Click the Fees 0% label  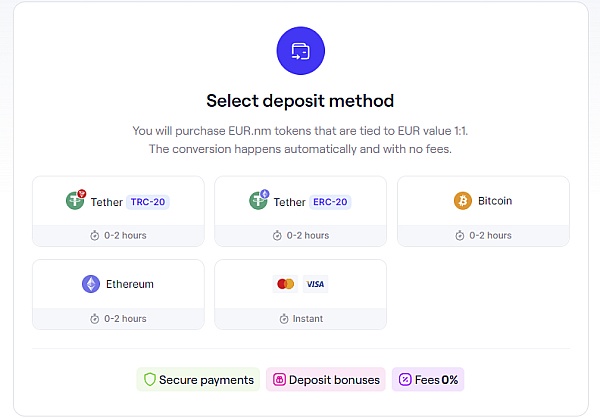click(436, 380)
